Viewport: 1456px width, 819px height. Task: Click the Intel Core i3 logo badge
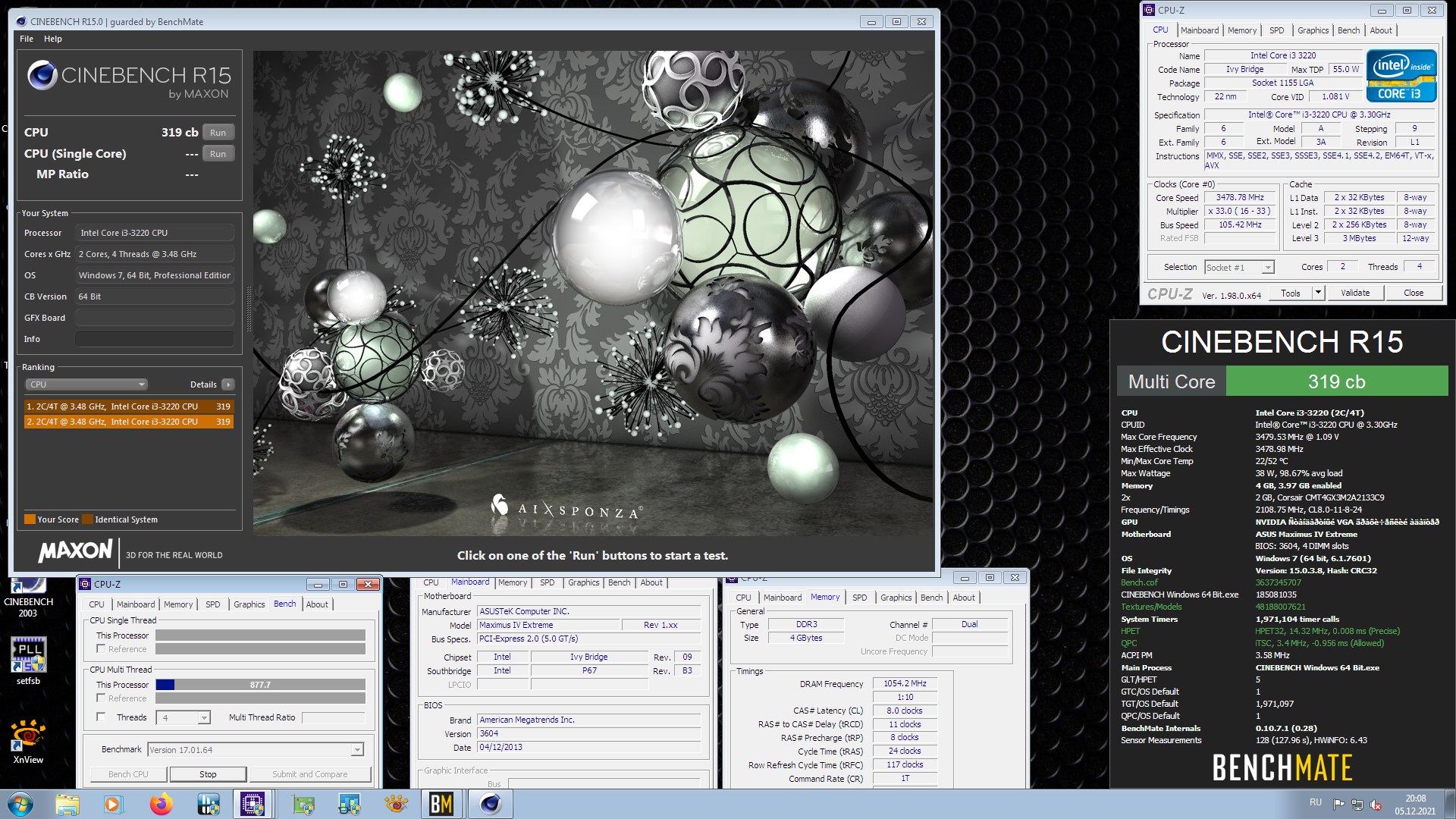click(x=1401, y=75)
